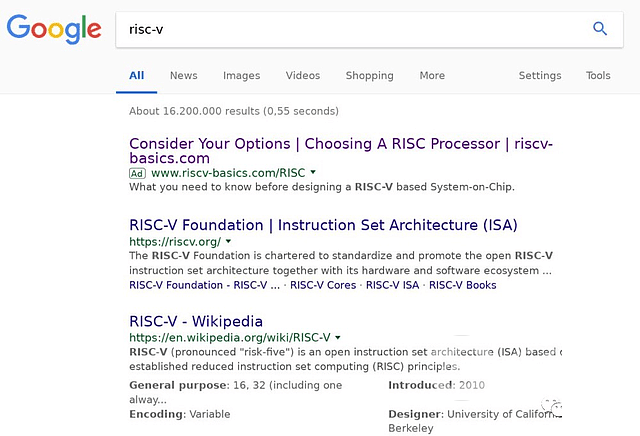Click the 'Introduced: 2010' fact text
640x436 pixels.
tap(436, 385)
